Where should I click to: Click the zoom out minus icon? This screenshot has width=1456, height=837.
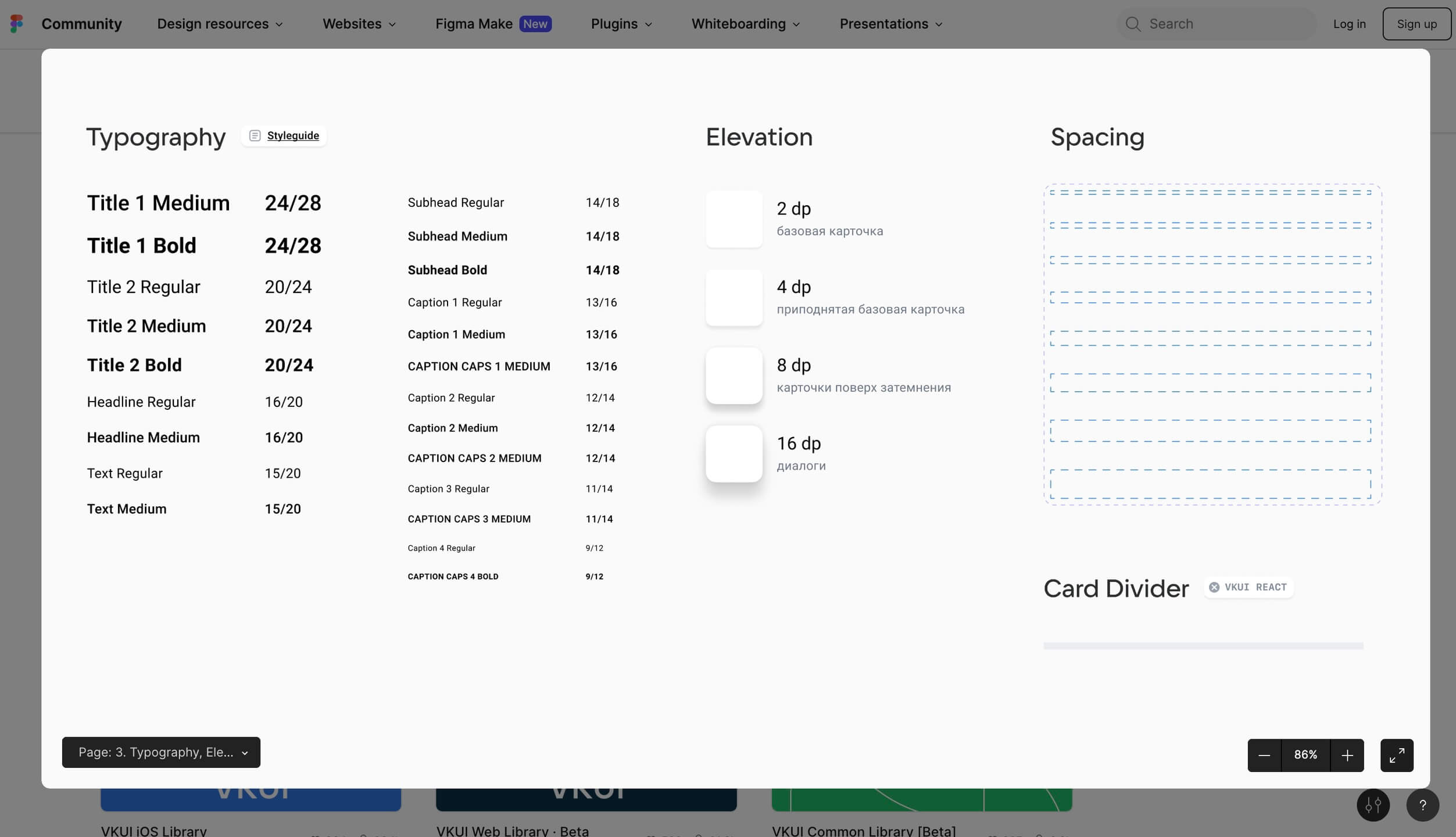(x=1264, y=755)
